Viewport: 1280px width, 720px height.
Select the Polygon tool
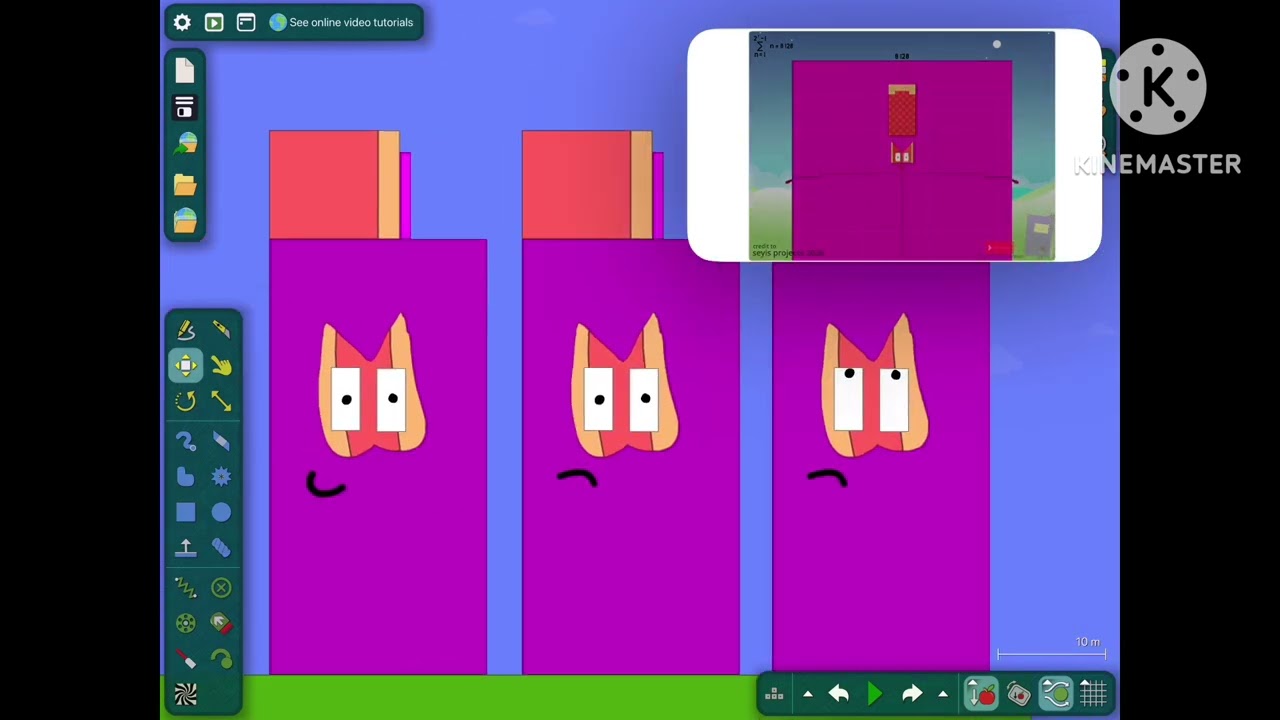[186, 477]
